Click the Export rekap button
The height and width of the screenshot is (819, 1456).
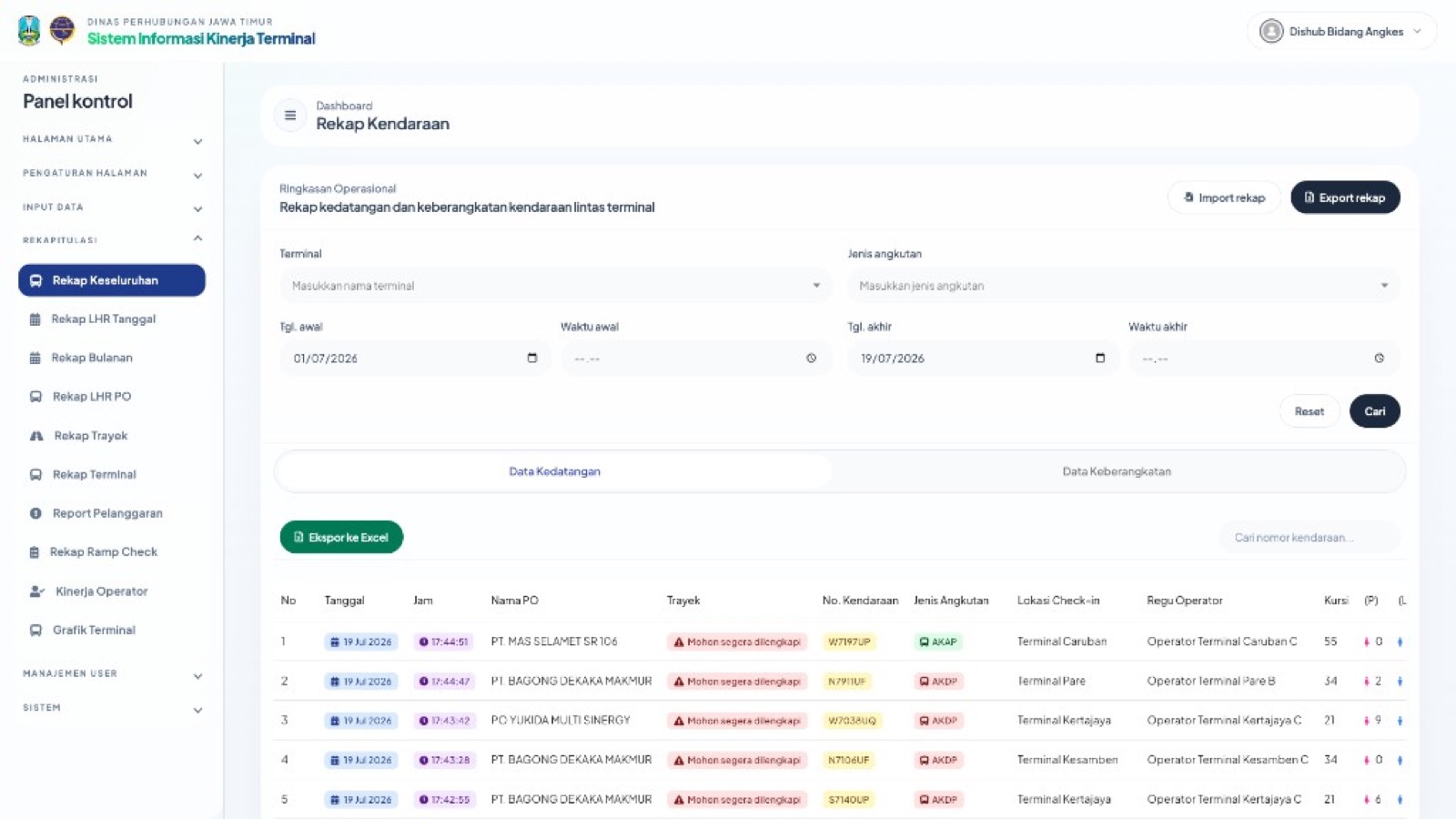[1345, 197]
